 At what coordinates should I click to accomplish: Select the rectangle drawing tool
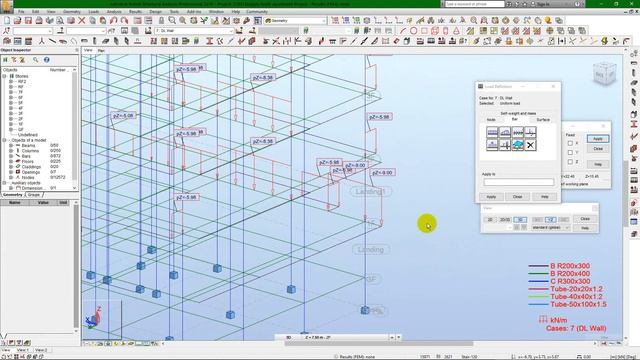(x=424, y=31)
